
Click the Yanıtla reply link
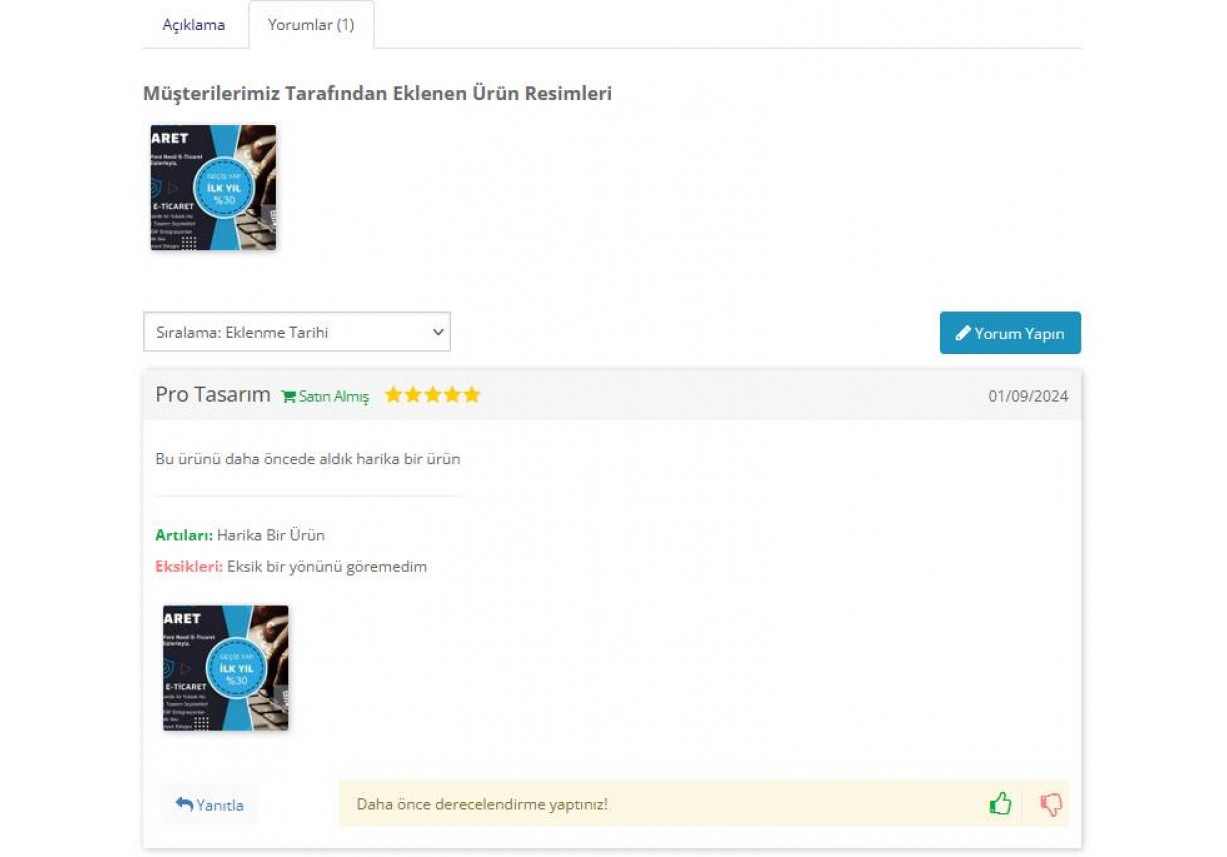pyautogui.click(x=209, y=803)
